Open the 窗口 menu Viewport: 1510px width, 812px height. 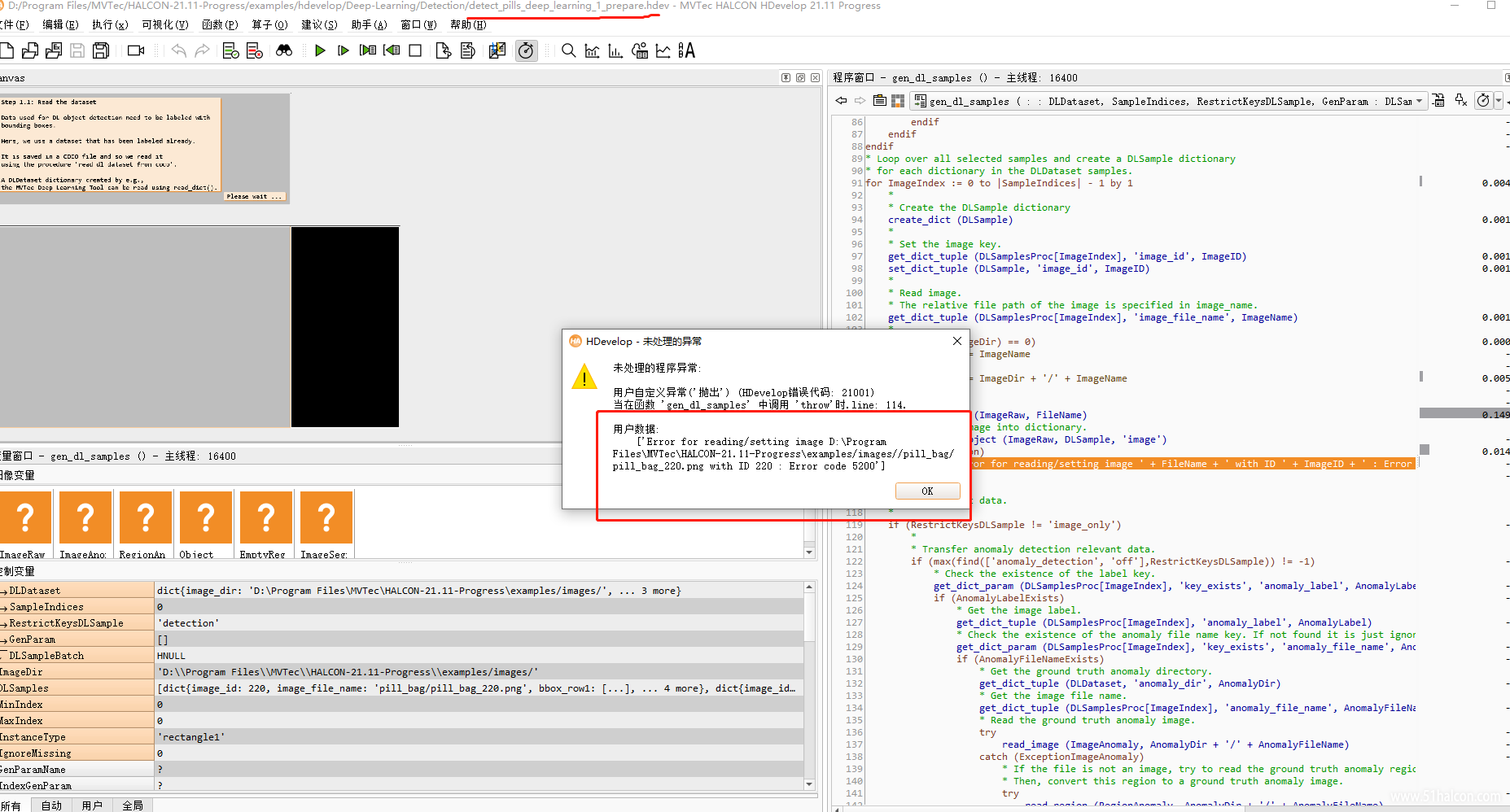coord(418,24)
